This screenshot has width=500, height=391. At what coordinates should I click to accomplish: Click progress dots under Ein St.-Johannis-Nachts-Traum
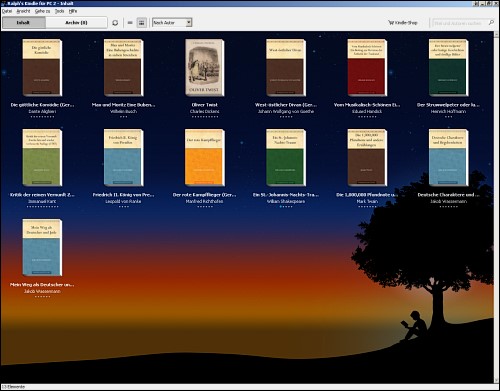[286, 207]
